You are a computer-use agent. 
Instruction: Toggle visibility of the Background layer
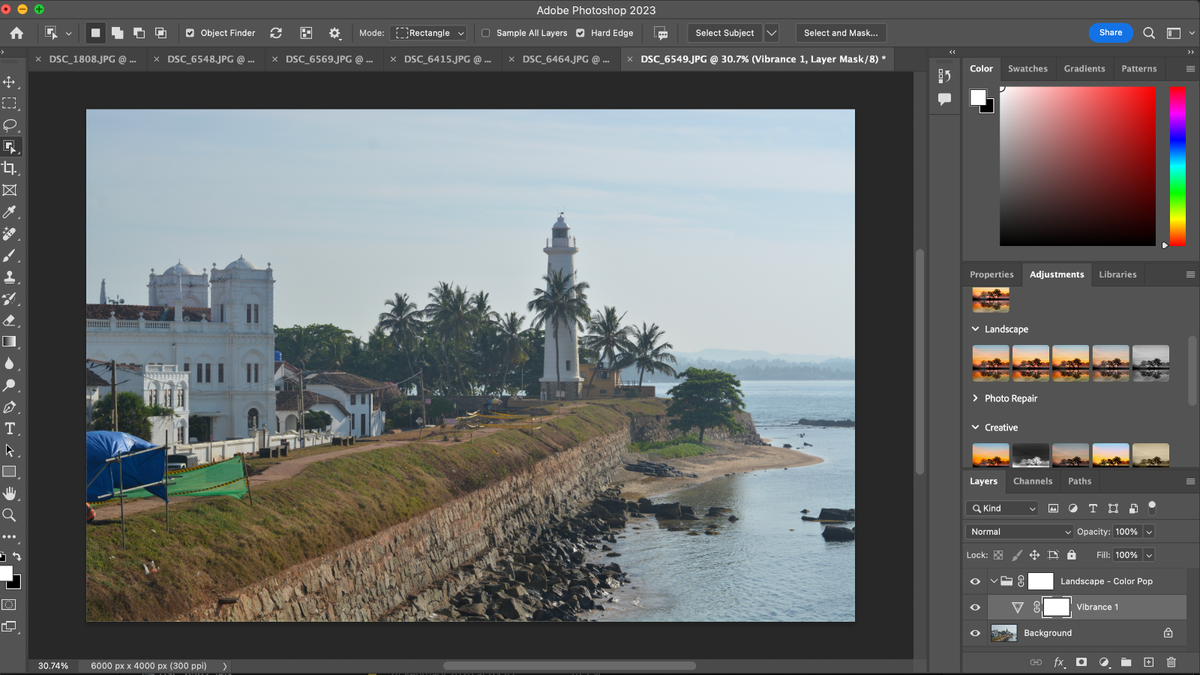point(975,632)
